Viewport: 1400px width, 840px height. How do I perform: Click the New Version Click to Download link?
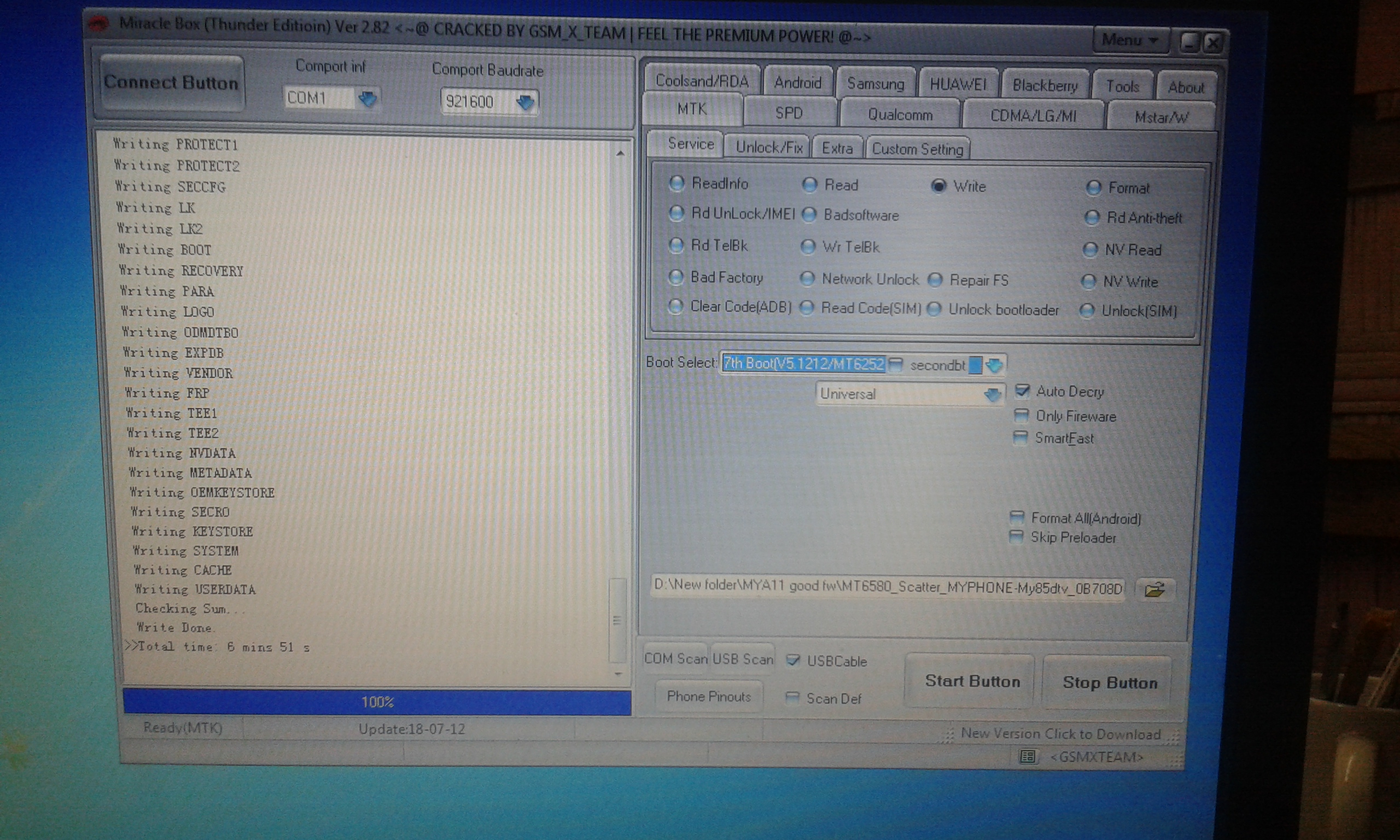(1060, 734)
